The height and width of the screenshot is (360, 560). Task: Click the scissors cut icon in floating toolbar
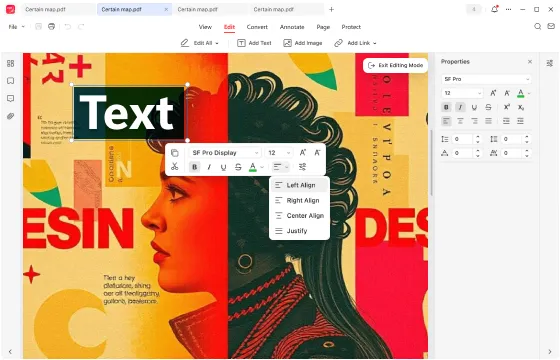(x=174, y=166)
